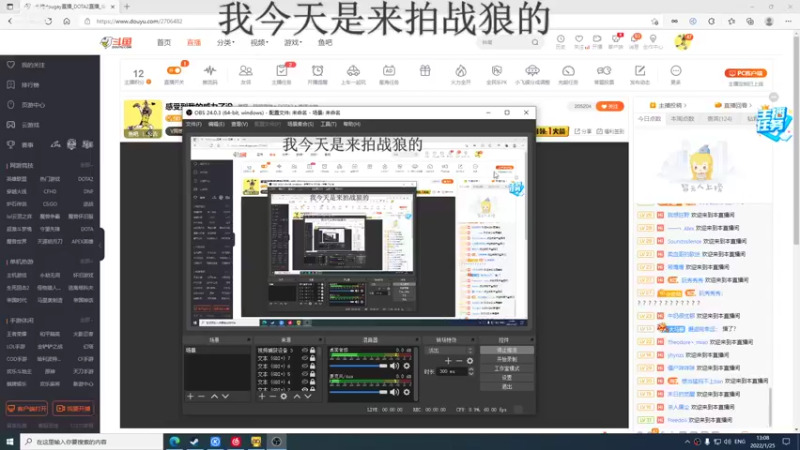Click the orange 关注 follow button
Image resolution: width=800 pixels, height=450 pixels.
coord(610,106)
